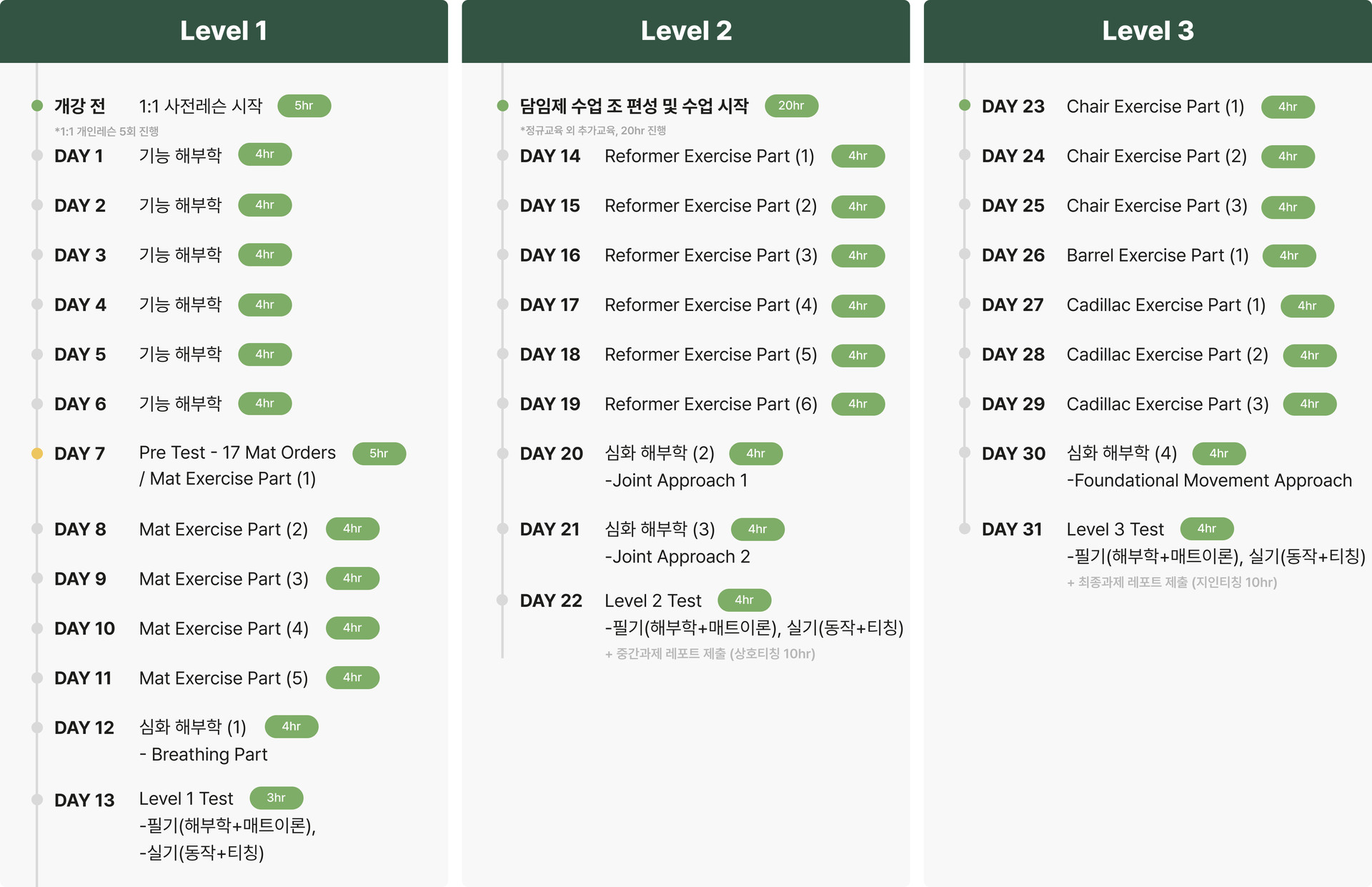The image size is (1372, 887).
Task: Click the green dot beside 개강 전
Action: click(x=37, y=106)
